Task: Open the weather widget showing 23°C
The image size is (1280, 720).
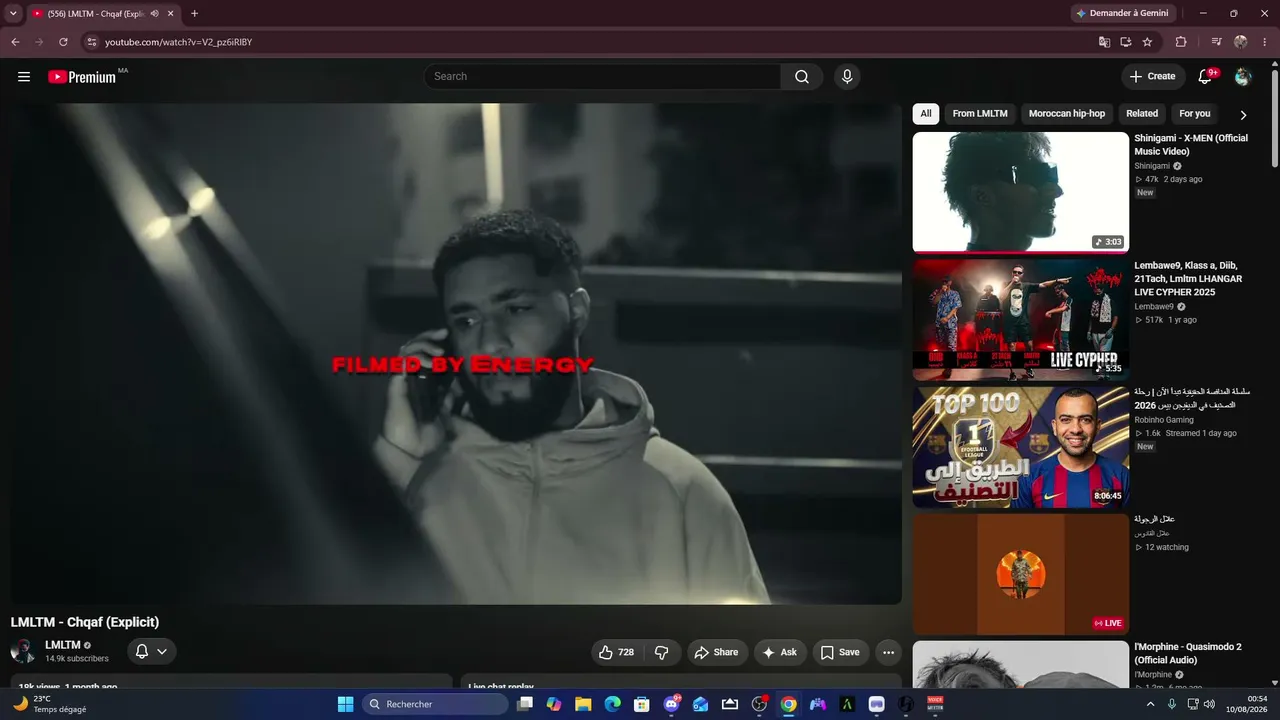Action: pyautogui.click(x=50, y=704)
